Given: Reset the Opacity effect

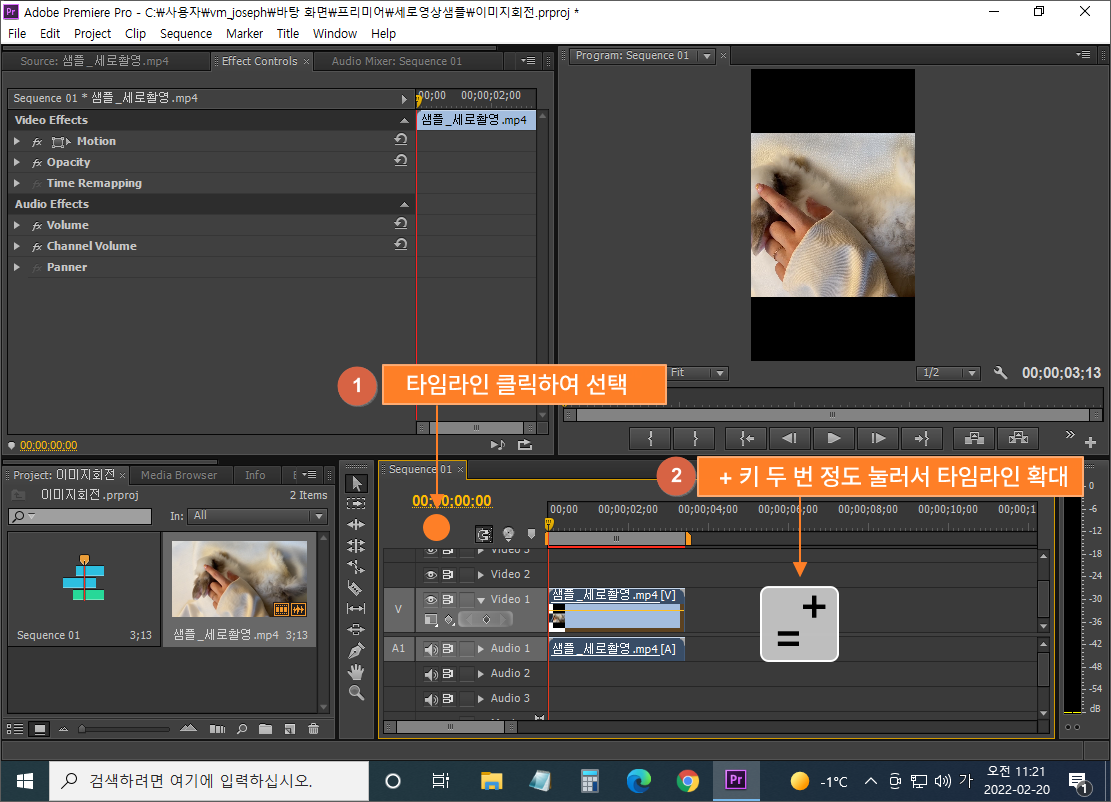Looking at the screenshot, I should (401, 161).
